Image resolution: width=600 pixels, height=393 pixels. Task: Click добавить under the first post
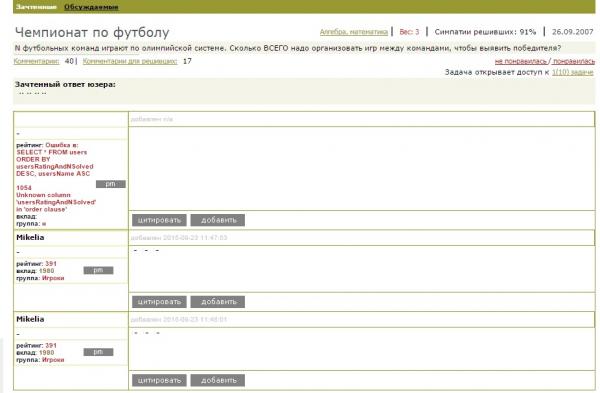pyautogui.click(x=218, y=220)
